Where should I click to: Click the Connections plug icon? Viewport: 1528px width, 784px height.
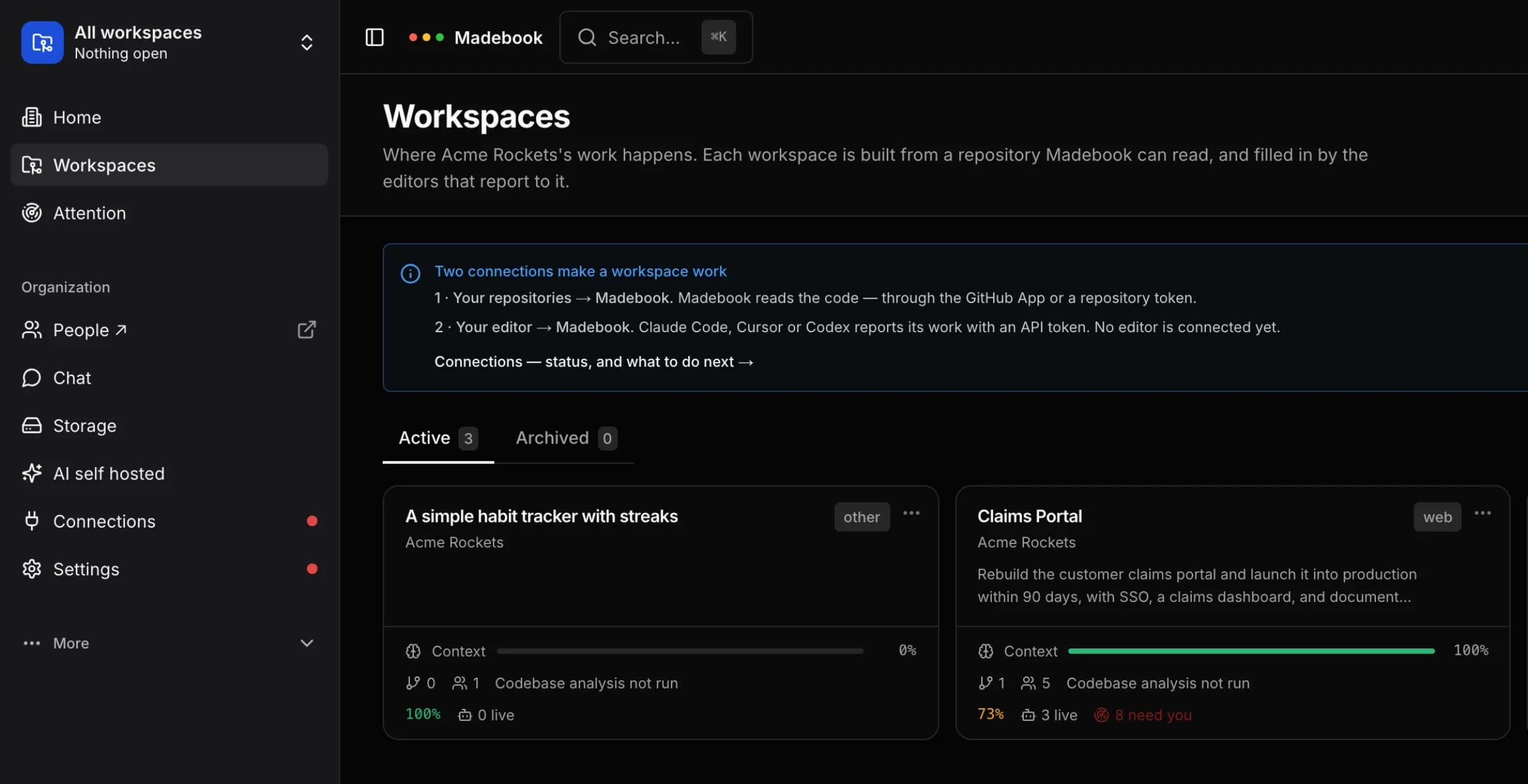tap(32, 521)
